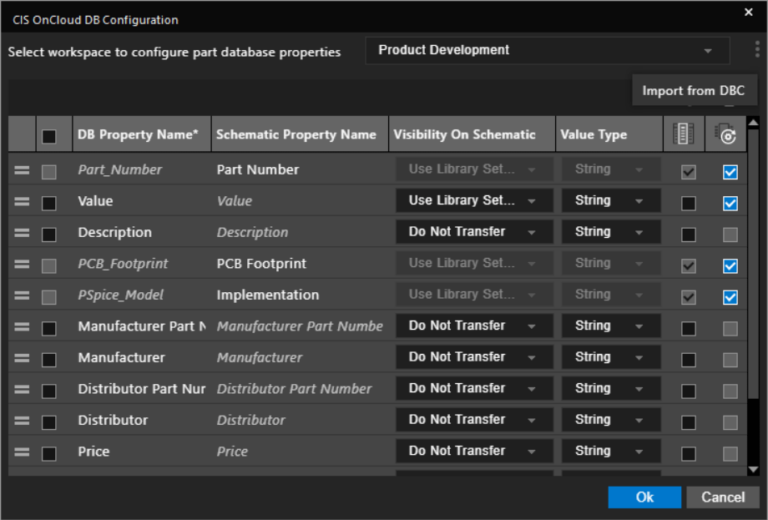Click the drag handle icon for Part_Number row
The image size is (768, 520).
tap(22, 170)
